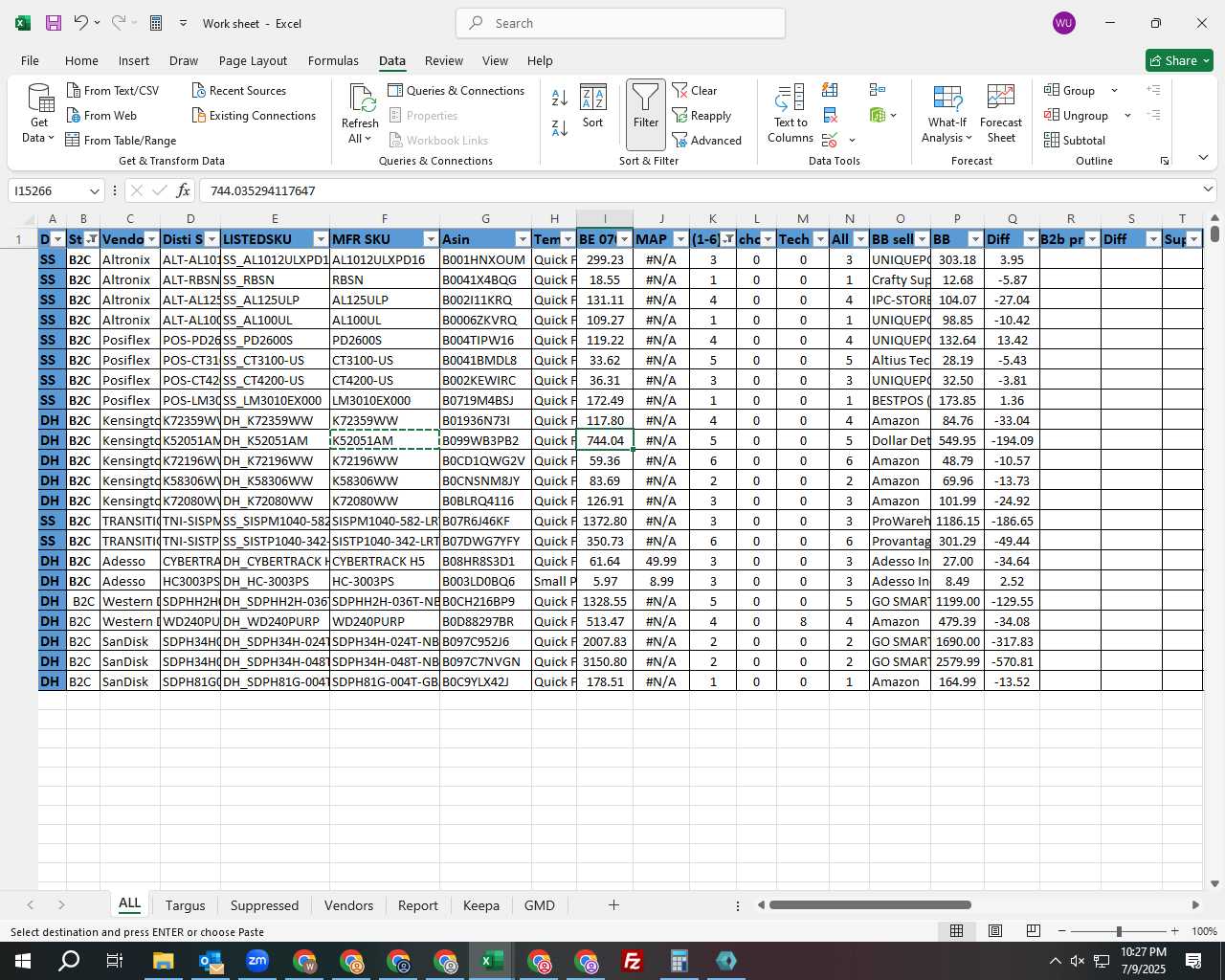This screenshot has width=1225, height=980.
Task: Open Advanced filter options
Action: pyautogui.click(x=706, y=140)
